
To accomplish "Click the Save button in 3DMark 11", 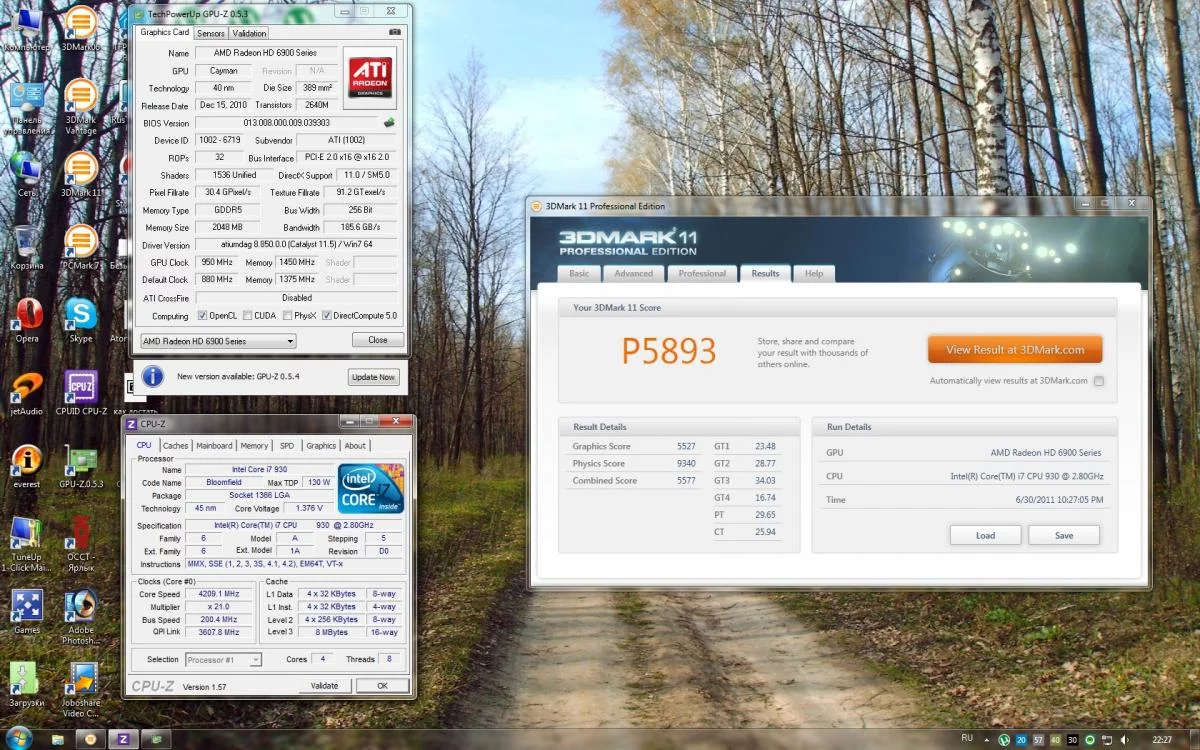I will (1064, 535).
